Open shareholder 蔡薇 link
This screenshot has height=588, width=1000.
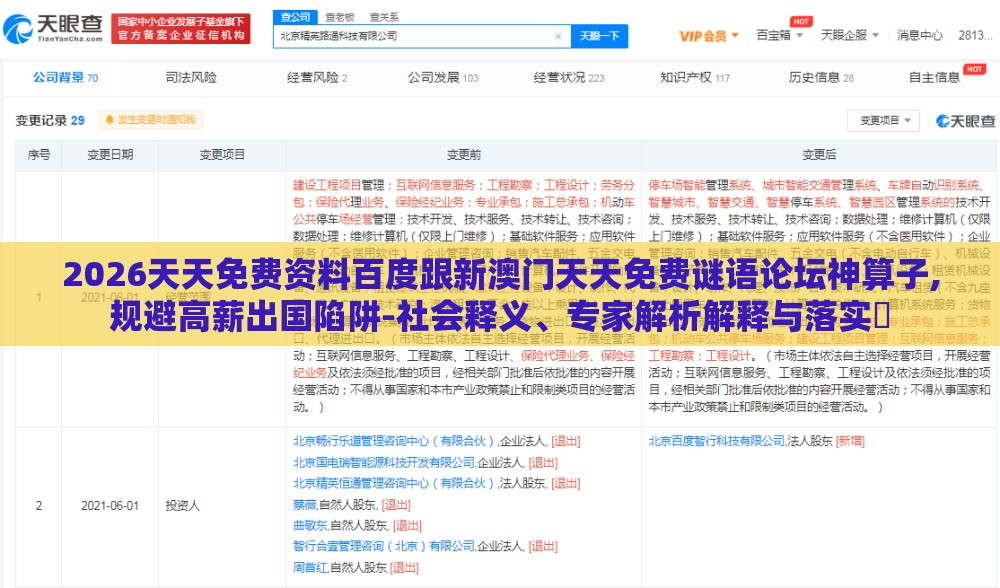click(305, 505)
